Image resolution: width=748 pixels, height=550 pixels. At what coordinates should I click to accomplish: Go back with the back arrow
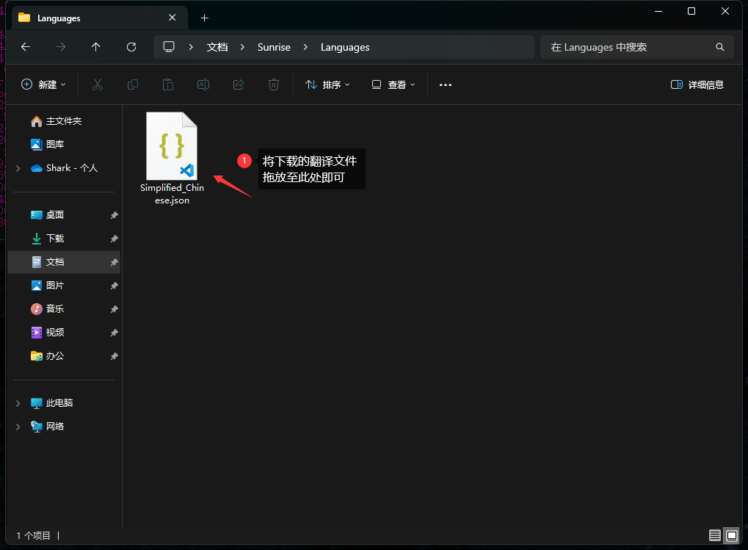click(26, 47)
